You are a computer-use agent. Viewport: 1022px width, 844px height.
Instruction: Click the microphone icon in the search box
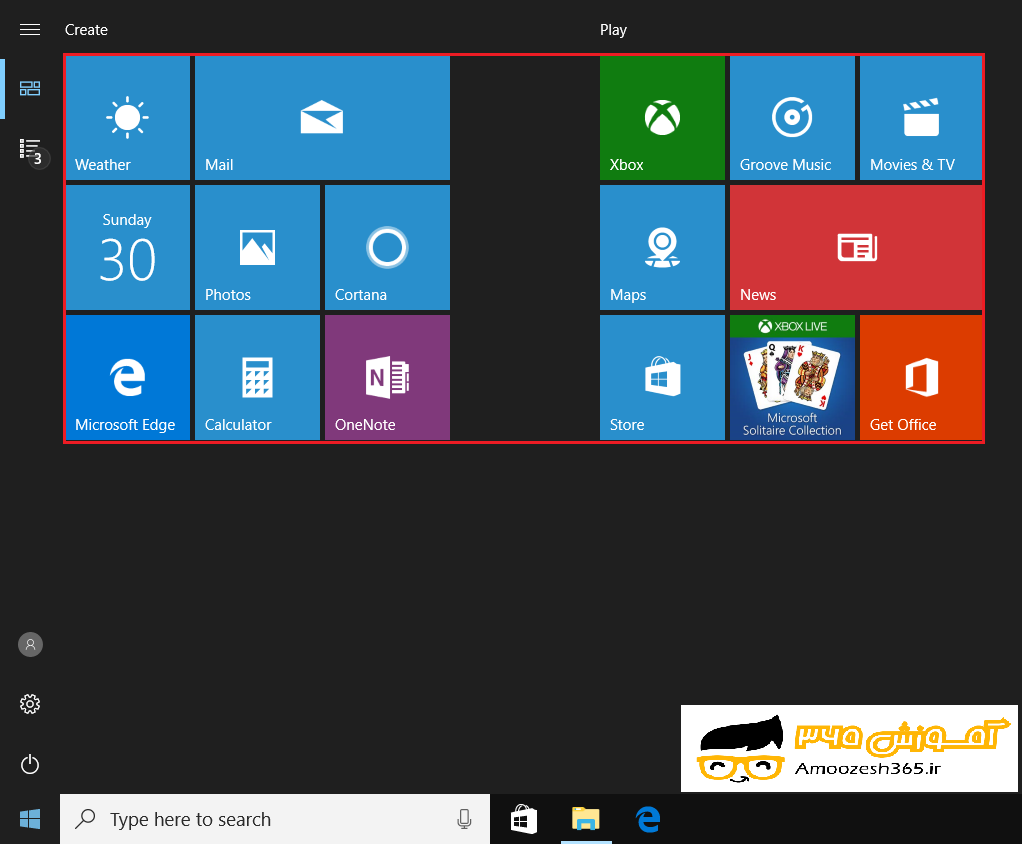coord(464,819)
